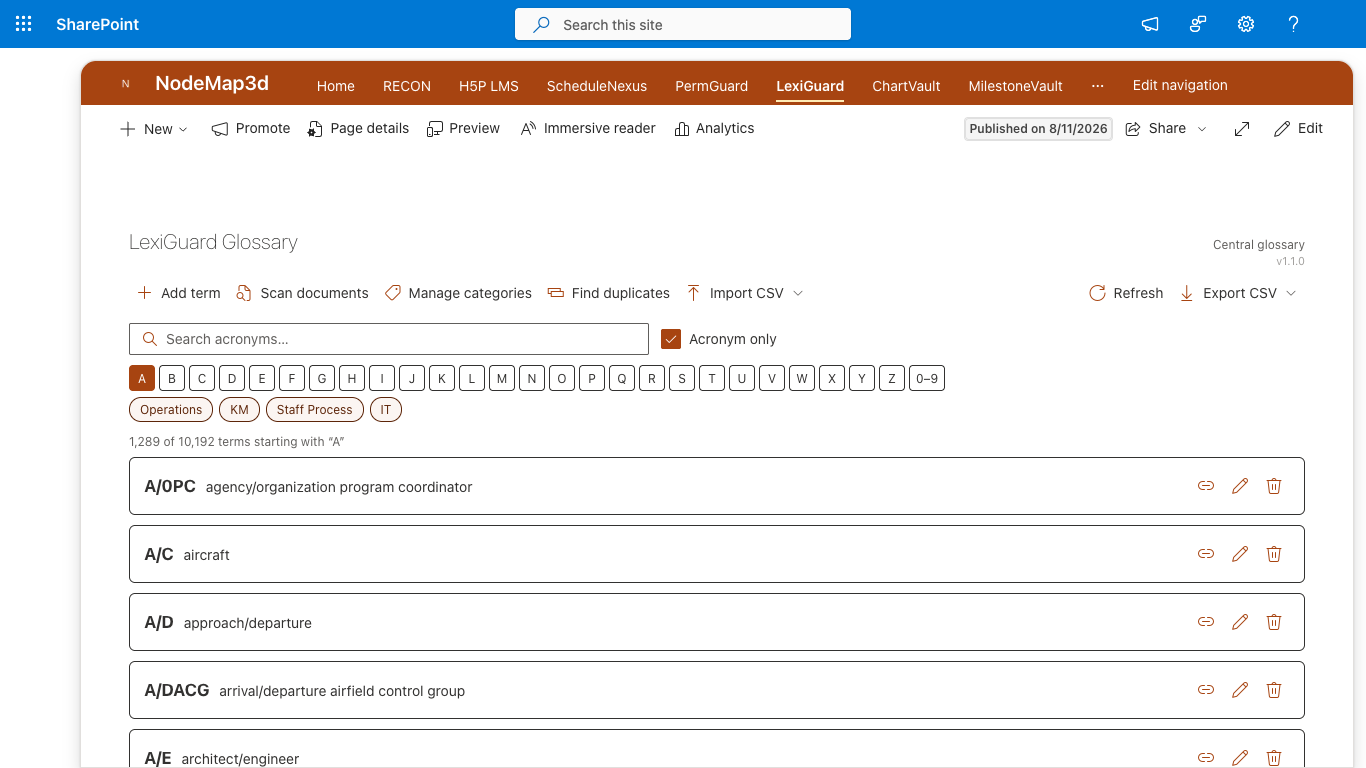Delete the A/D approach/departure term
The image size is (1366, 768).
(1274, 622)
